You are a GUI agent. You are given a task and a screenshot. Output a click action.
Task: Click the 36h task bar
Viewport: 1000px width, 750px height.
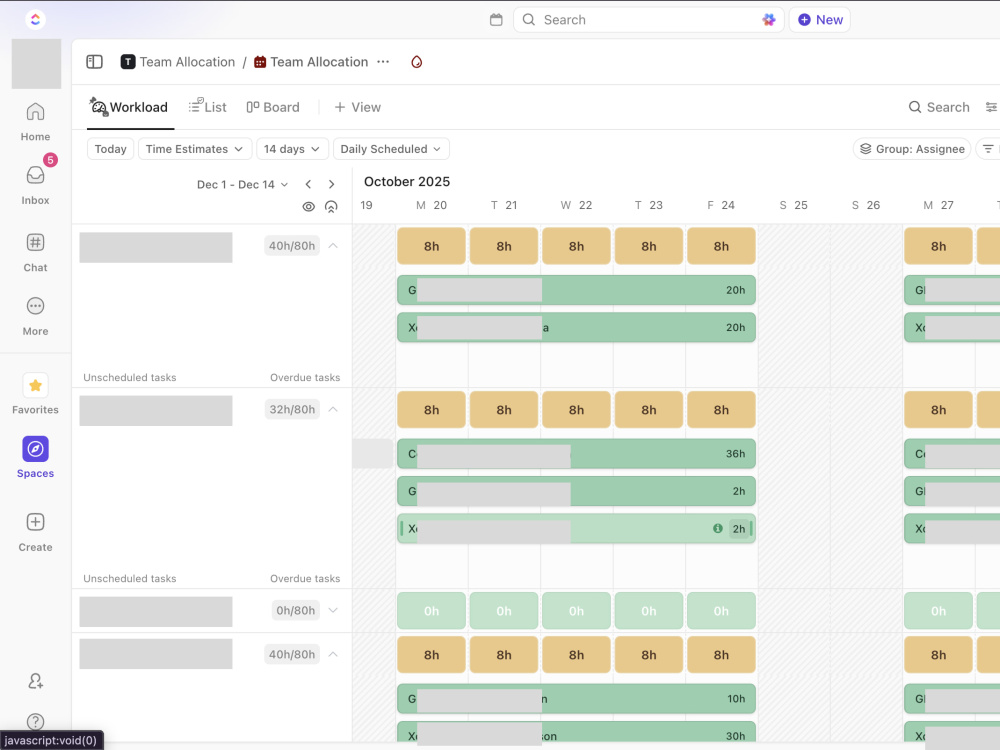pos(577,453)
